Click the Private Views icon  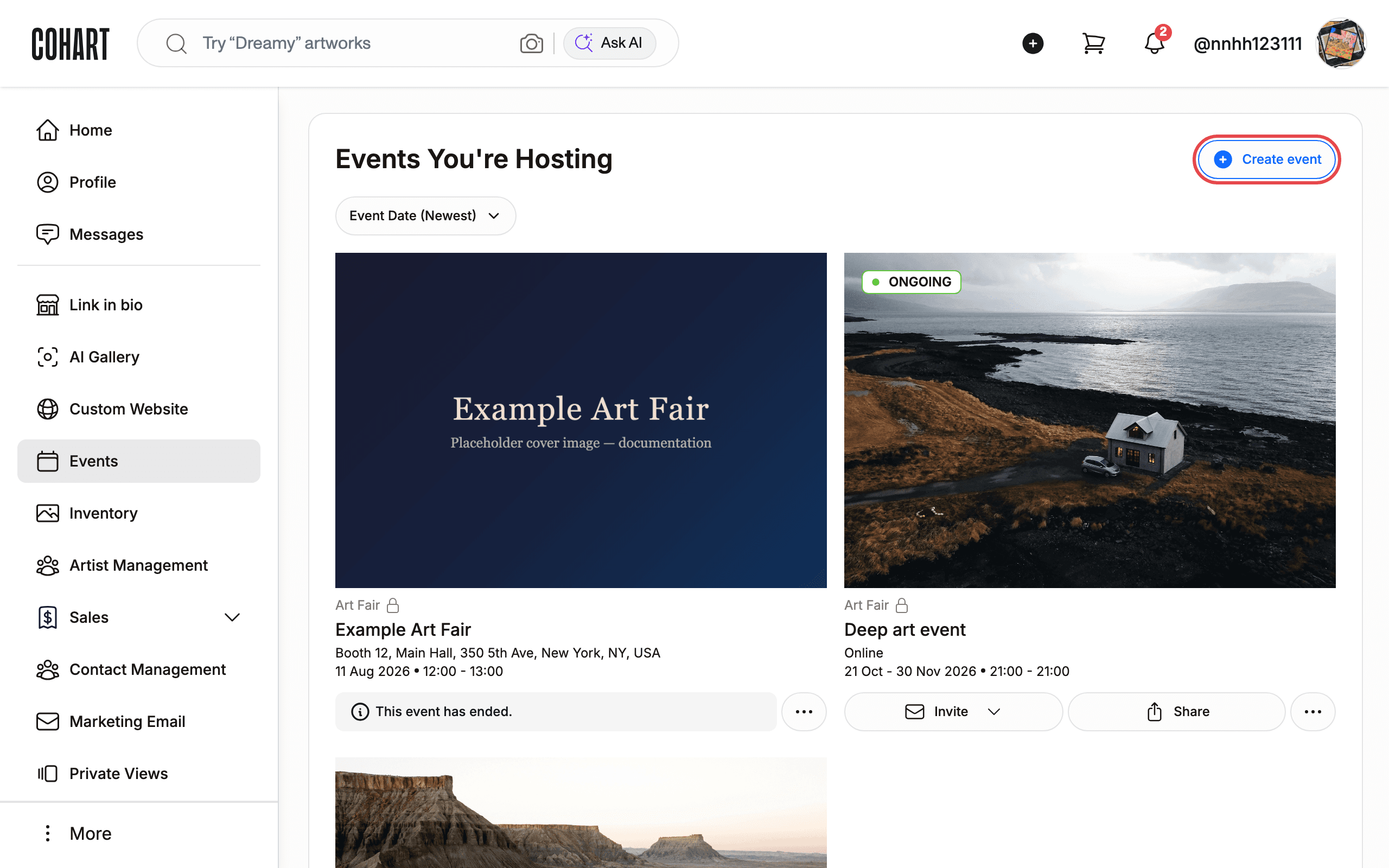[x=48, y=774]
